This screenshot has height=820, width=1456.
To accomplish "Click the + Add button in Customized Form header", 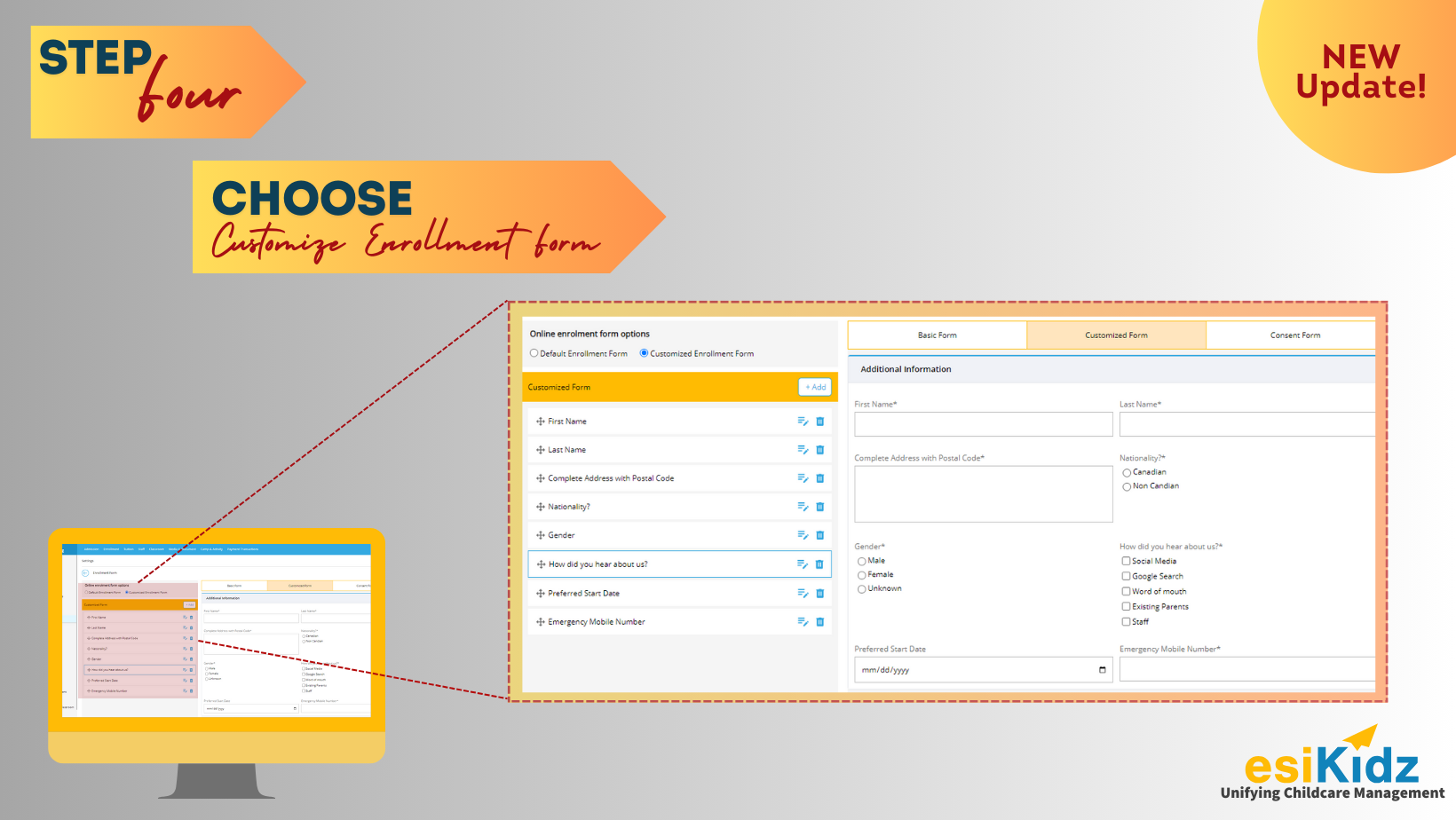I will click(x=815, y=387).
